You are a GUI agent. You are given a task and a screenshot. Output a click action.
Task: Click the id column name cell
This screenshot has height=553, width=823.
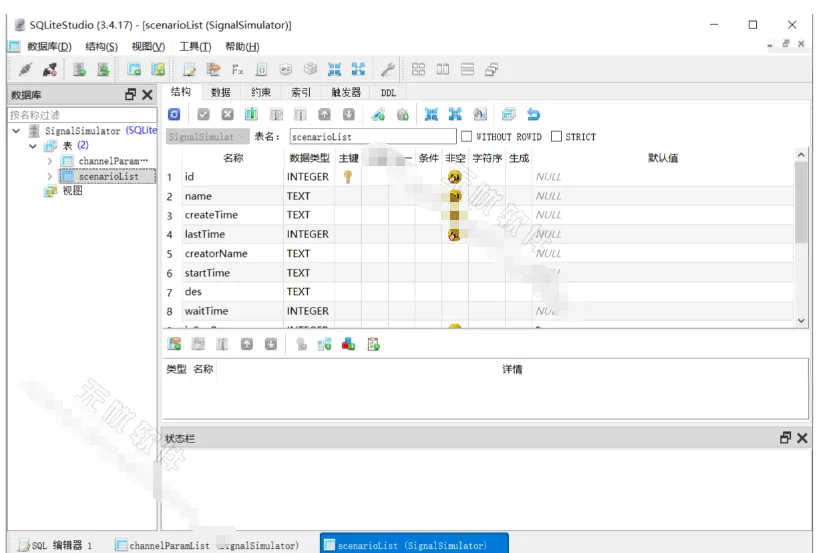pos(232,177)
